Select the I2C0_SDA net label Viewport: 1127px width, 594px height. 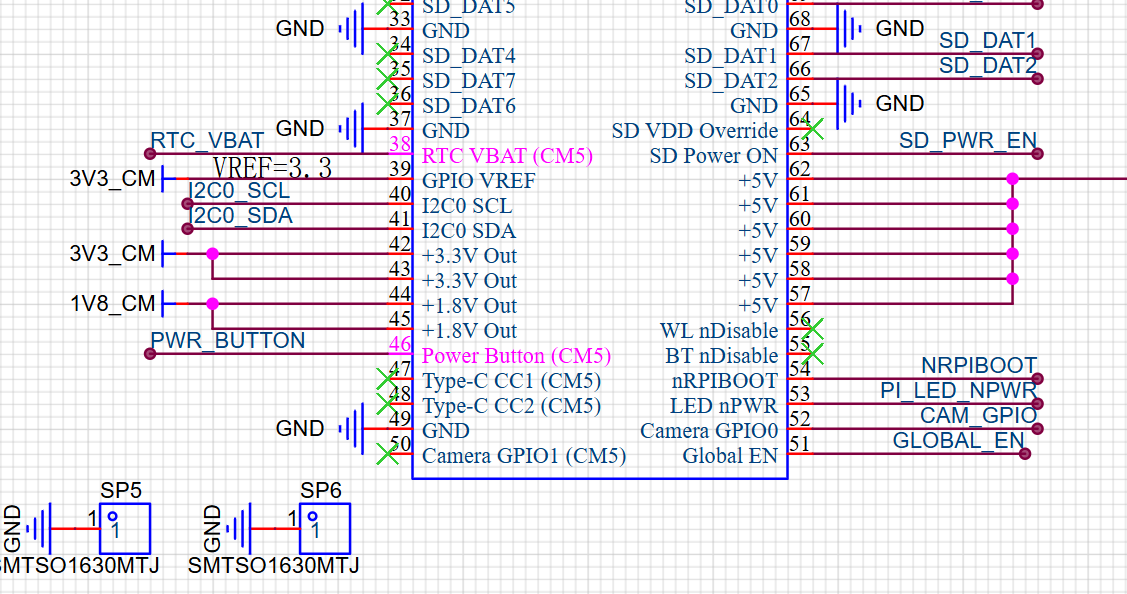[240, 216]
